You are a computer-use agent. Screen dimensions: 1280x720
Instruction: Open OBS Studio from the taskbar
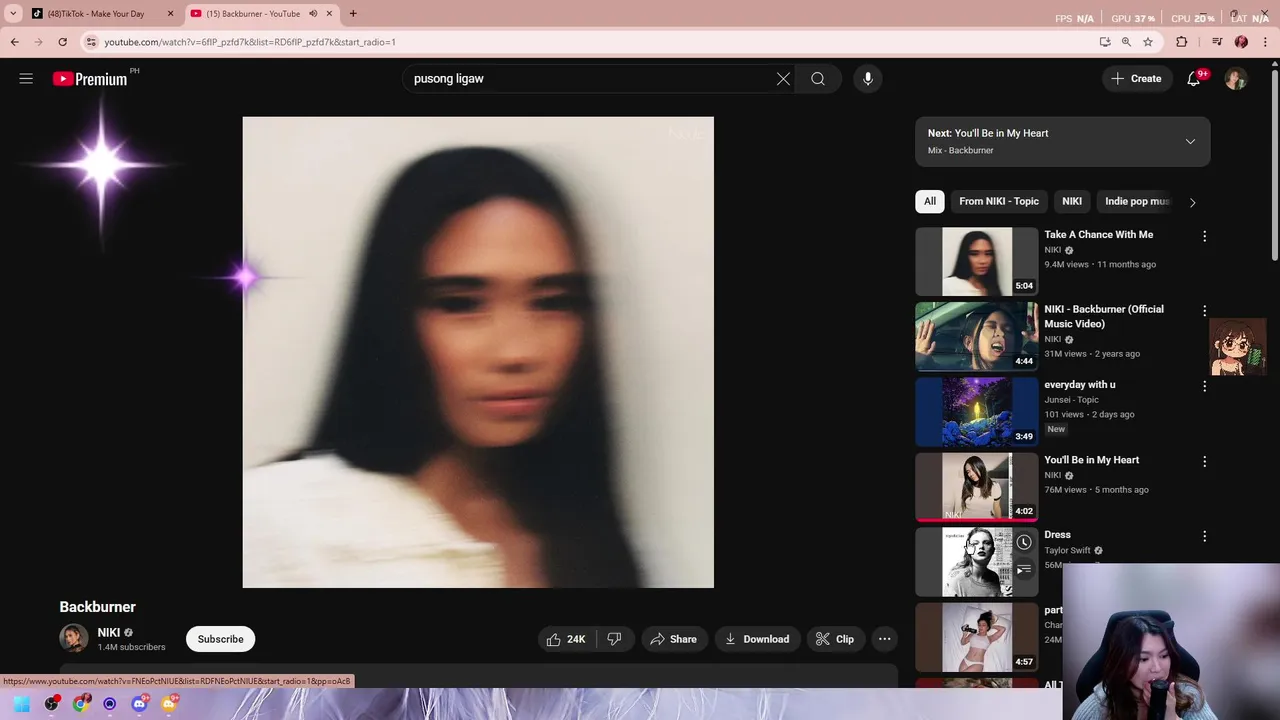point(51,704)
